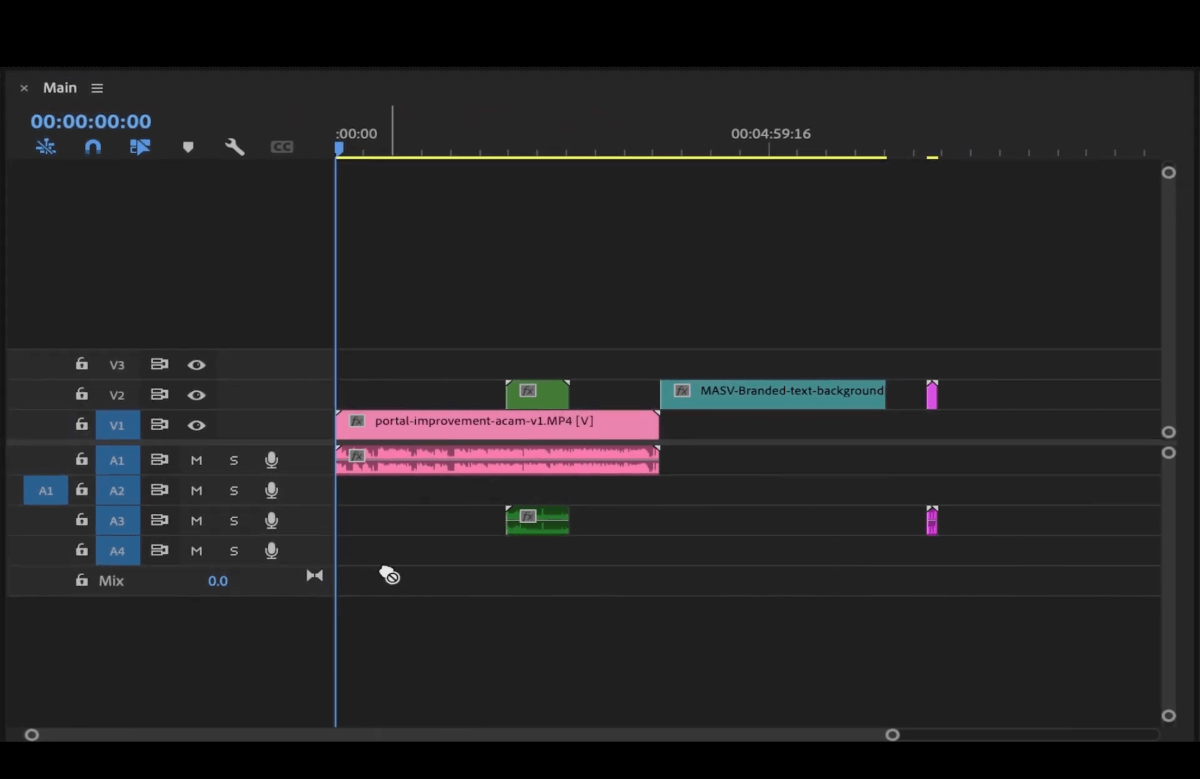Solo audio track A3

point(234,520)
